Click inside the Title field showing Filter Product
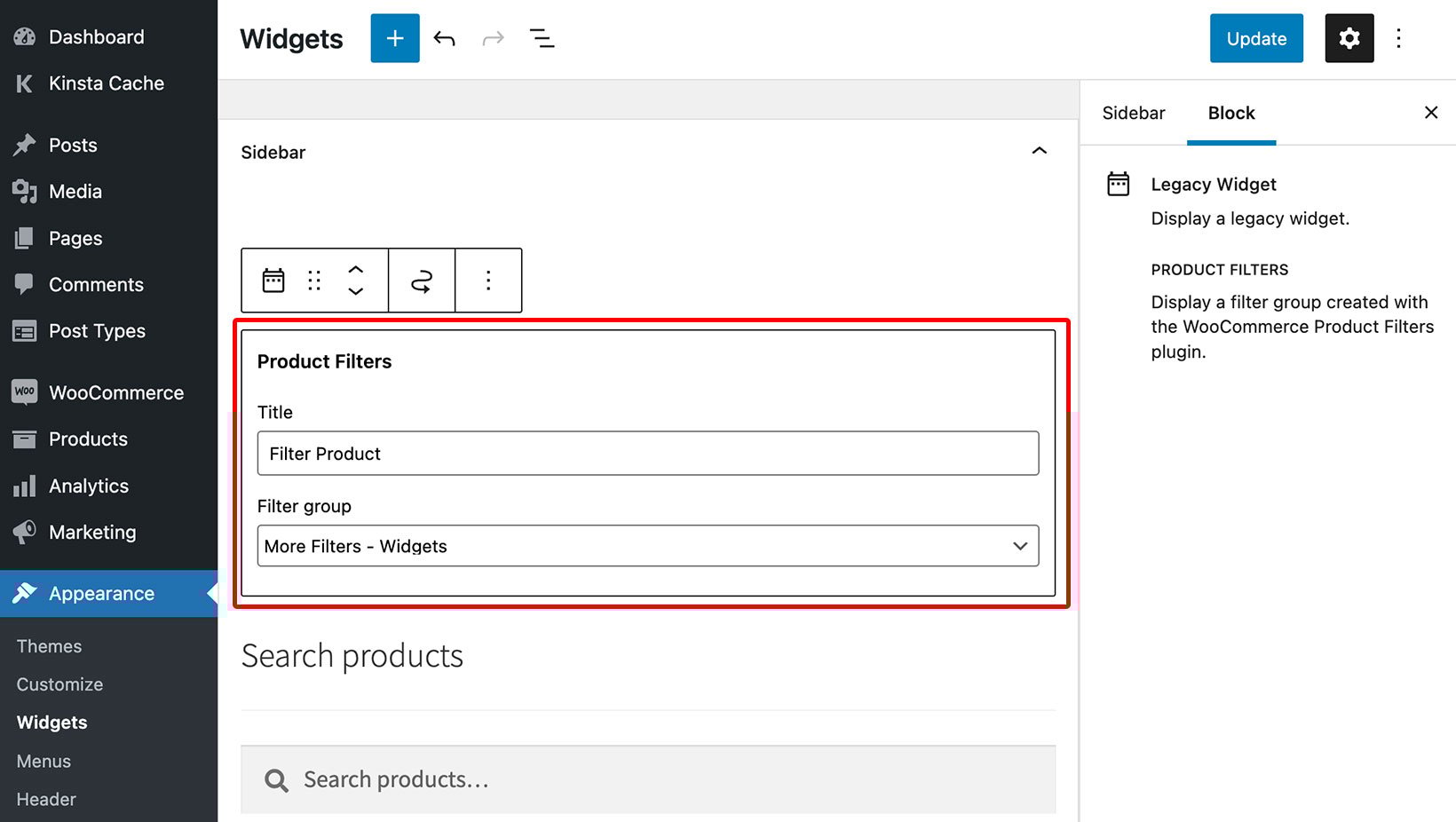The height and width of the screenshot is (822, 1456). point(647,453)
